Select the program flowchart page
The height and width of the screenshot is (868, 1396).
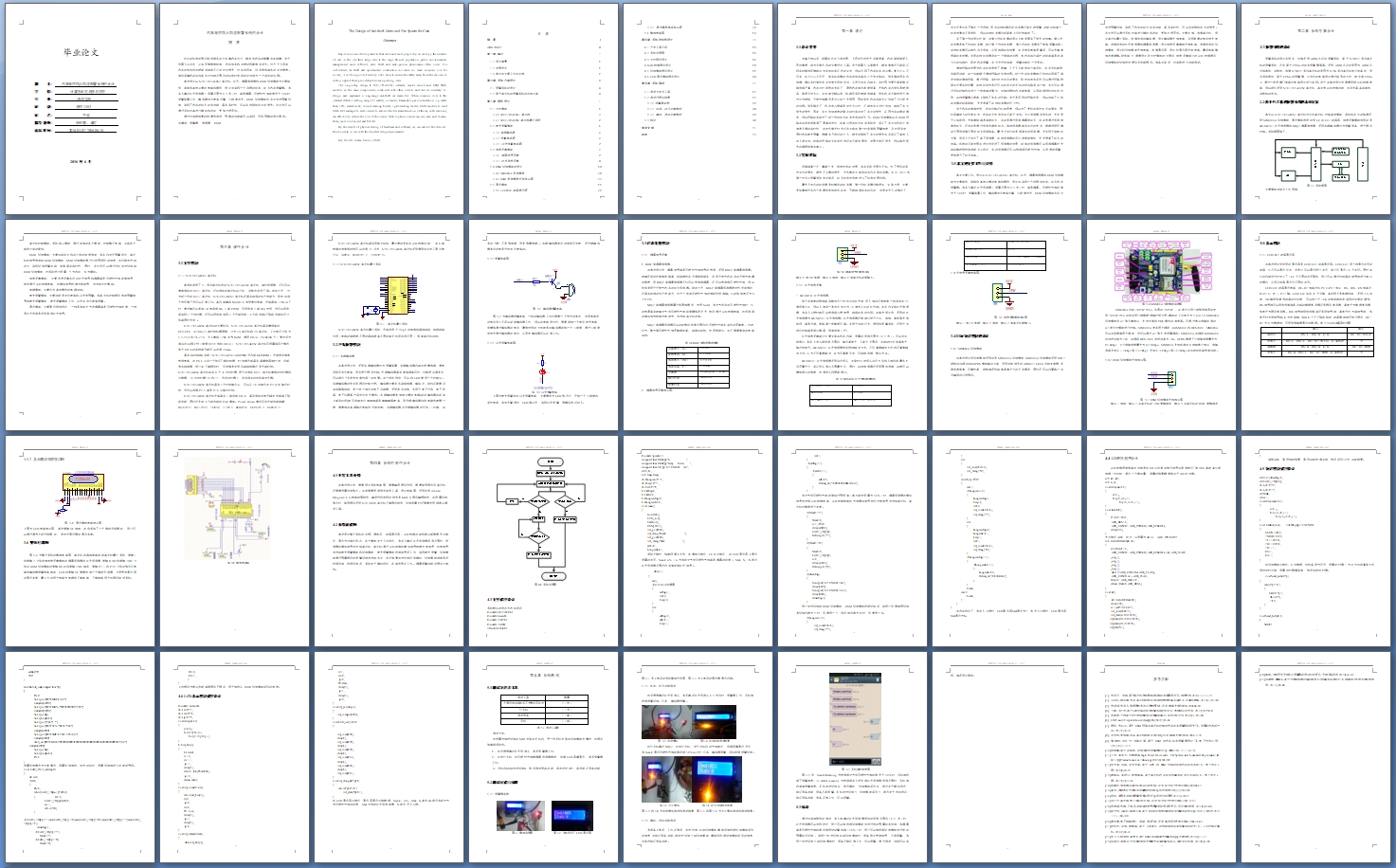(x=543, y=540)
